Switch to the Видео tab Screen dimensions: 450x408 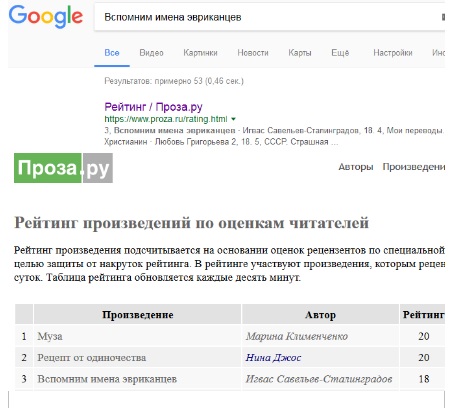(151, 53)
